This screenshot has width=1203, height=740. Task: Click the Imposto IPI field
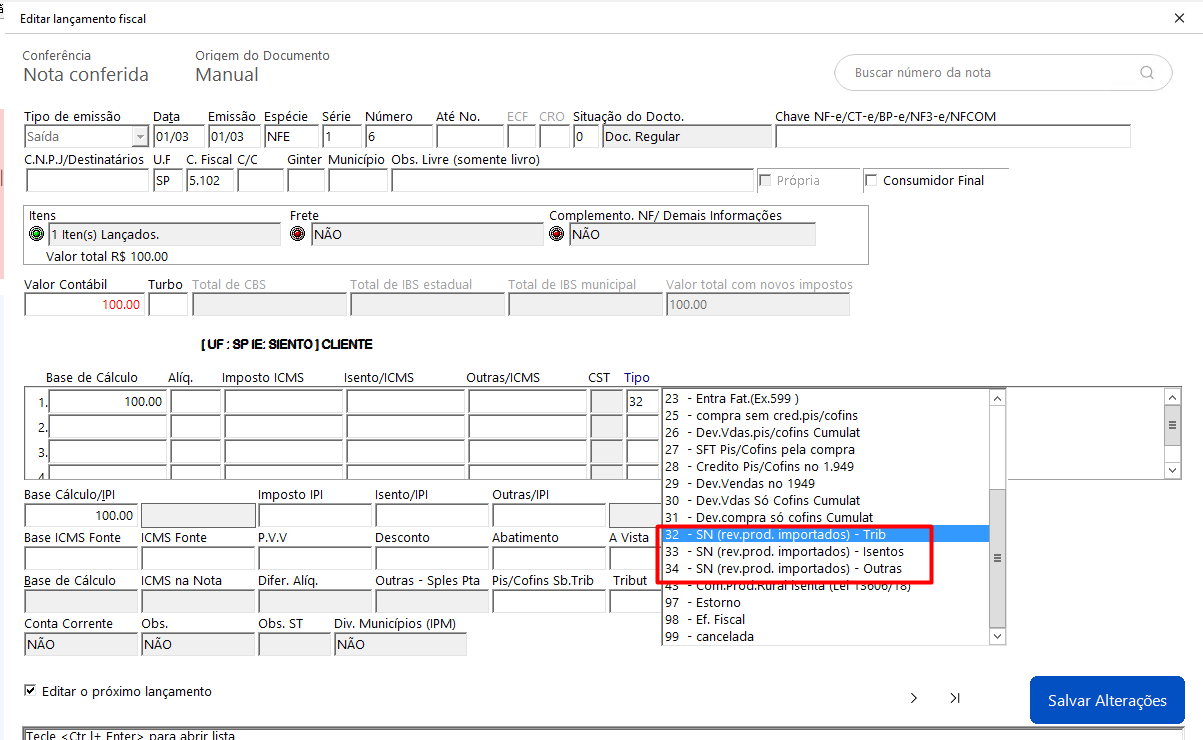pos(313,515)
